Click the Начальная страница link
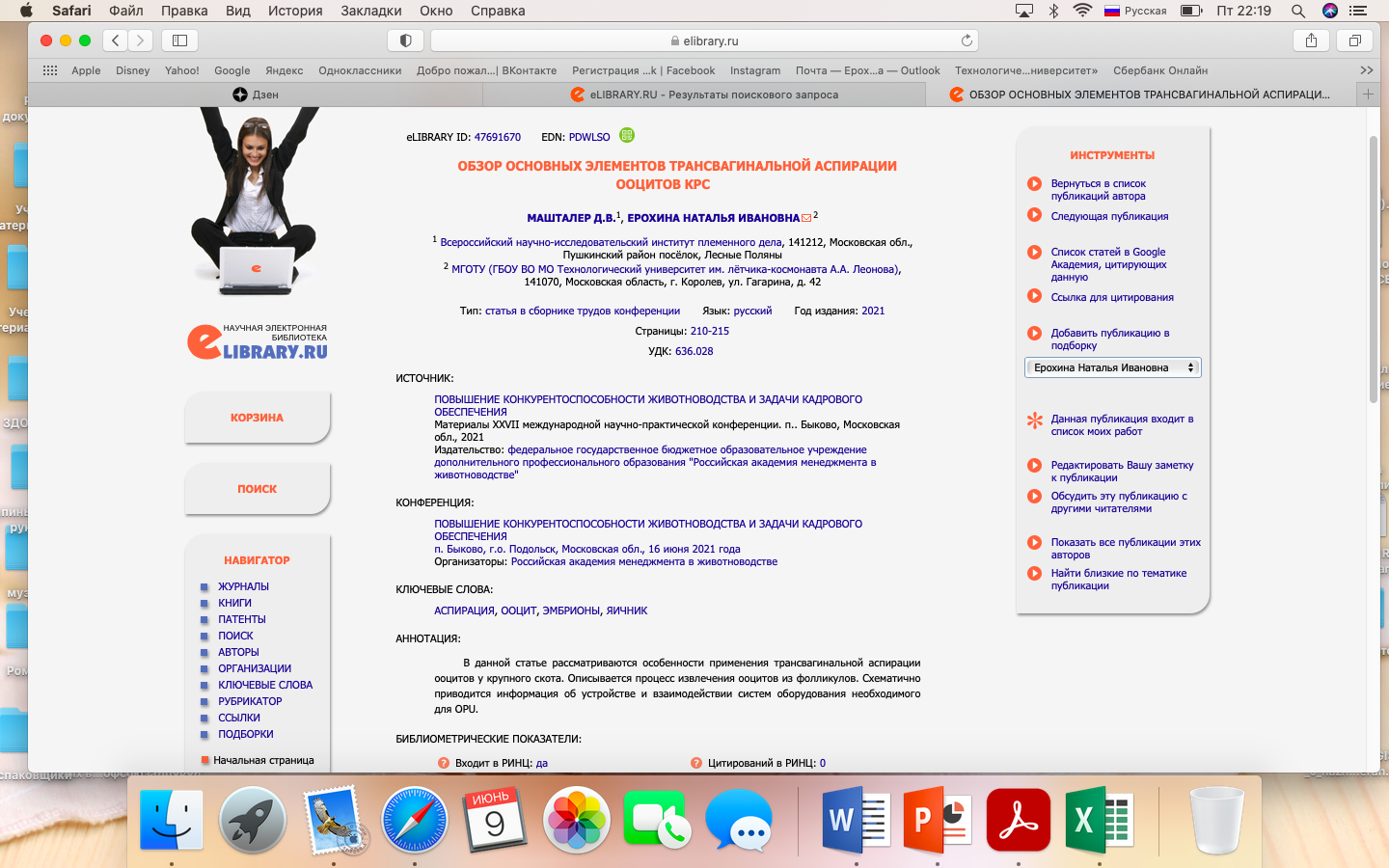 point(263,760)
